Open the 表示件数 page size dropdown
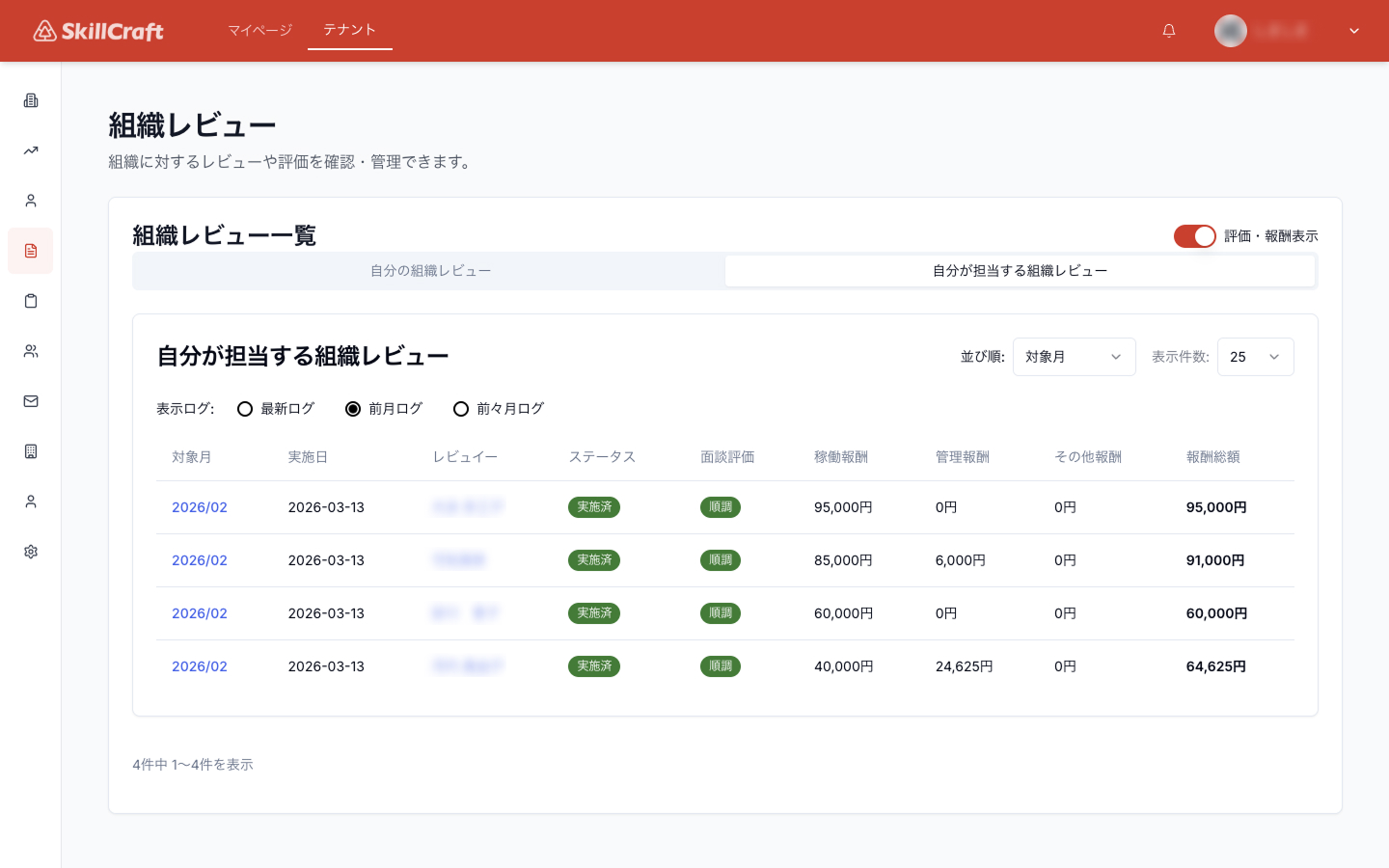 click(x=1255, y=356)
